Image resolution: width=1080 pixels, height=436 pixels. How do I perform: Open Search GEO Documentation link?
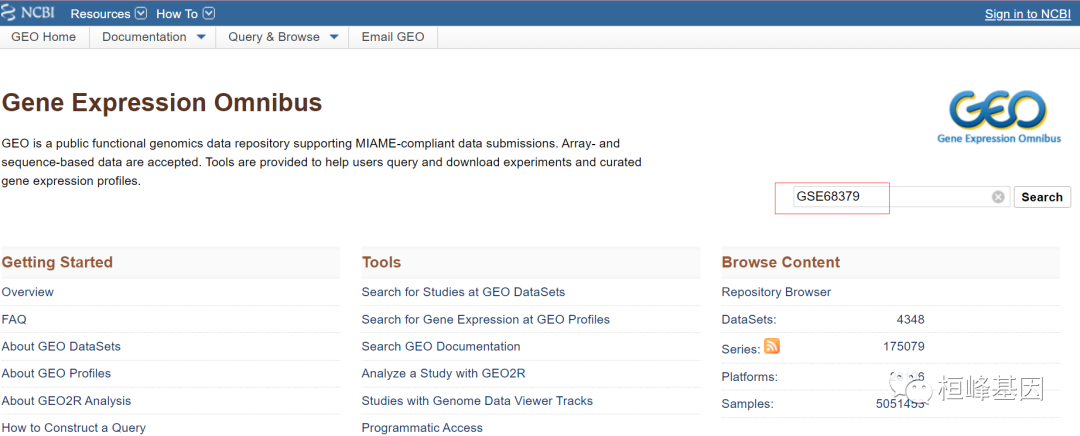point(441,346)
